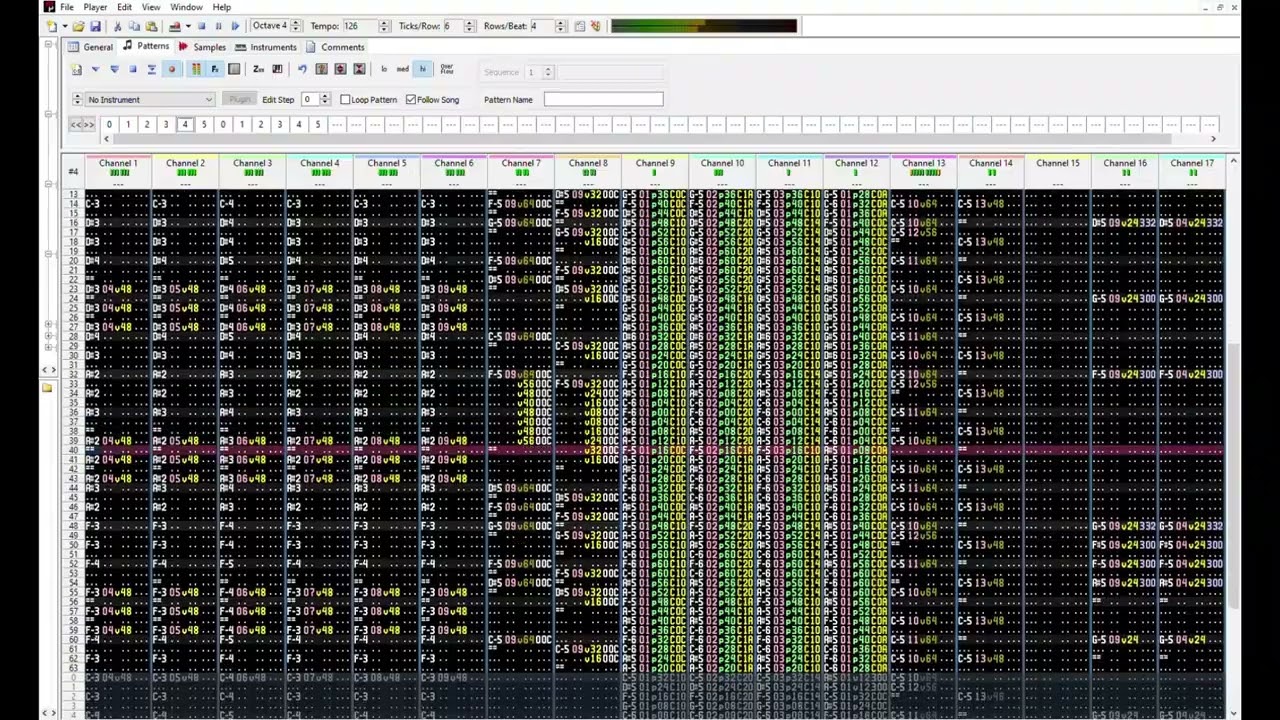The width and height of the screenshot is (1280, 720).
Task: Click the instrument selection stepper
Action: click(77, 100)
